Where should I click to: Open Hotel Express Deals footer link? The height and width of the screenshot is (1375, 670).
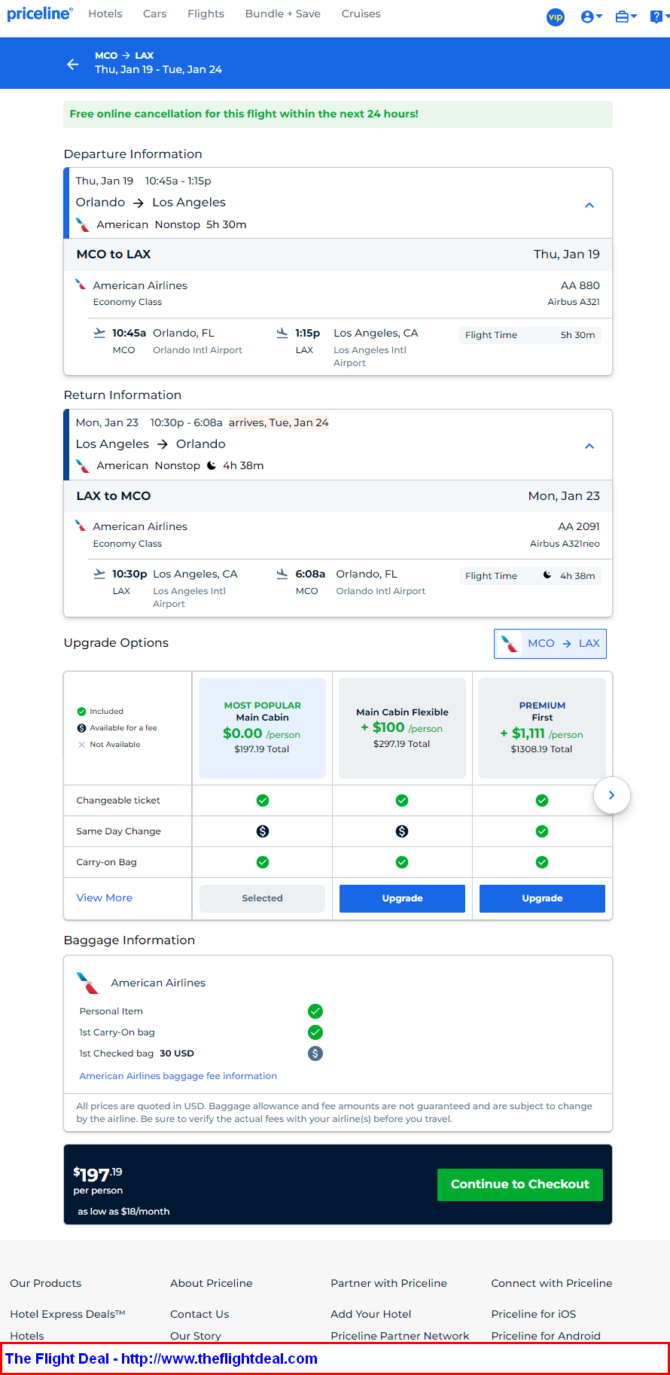point(68,1314)
